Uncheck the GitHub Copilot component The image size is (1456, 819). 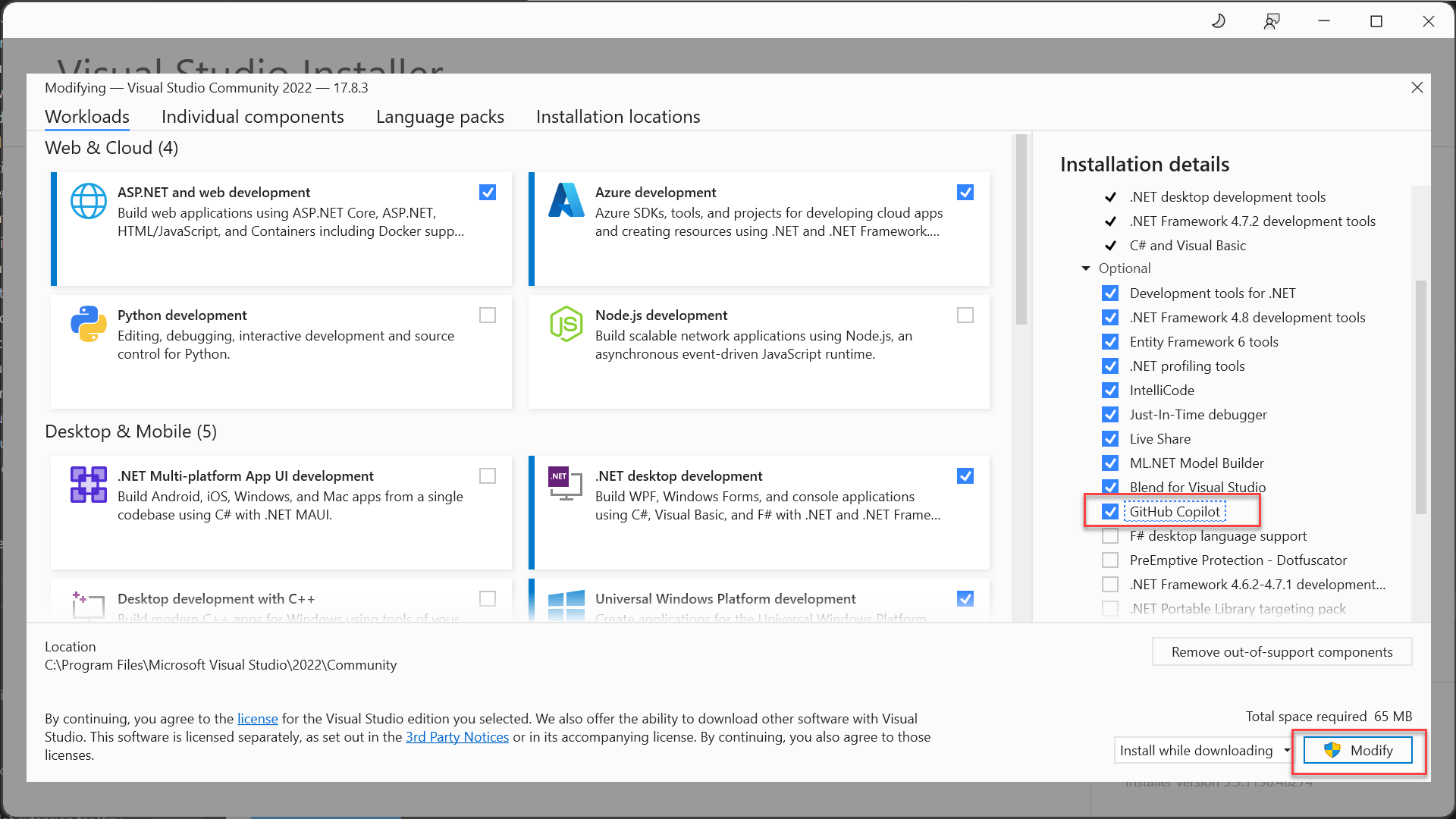click(1110, 511)
